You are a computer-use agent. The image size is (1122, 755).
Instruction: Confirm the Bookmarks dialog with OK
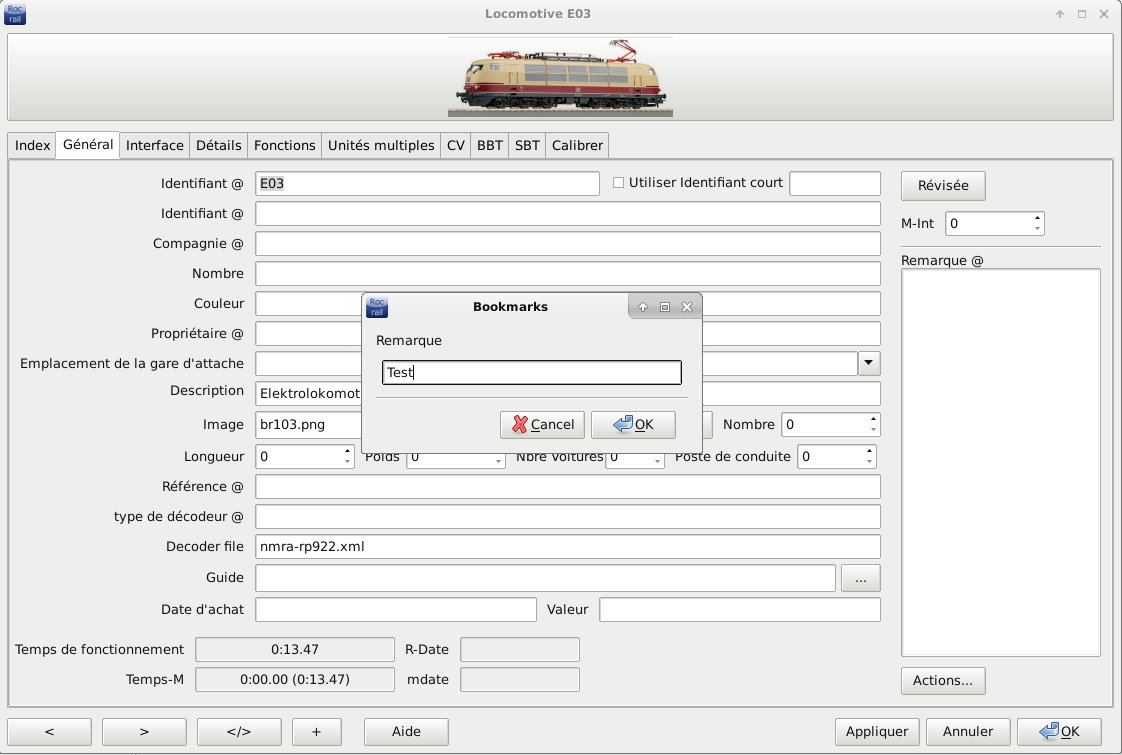click(633, 425)
